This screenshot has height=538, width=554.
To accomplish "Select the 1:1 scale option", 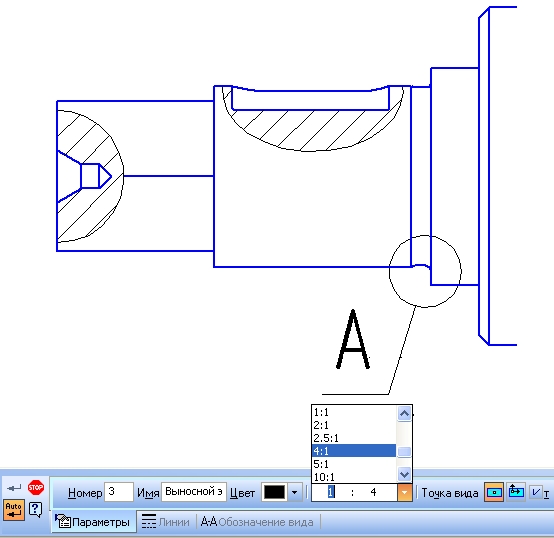I will click(x=354, y=412).
